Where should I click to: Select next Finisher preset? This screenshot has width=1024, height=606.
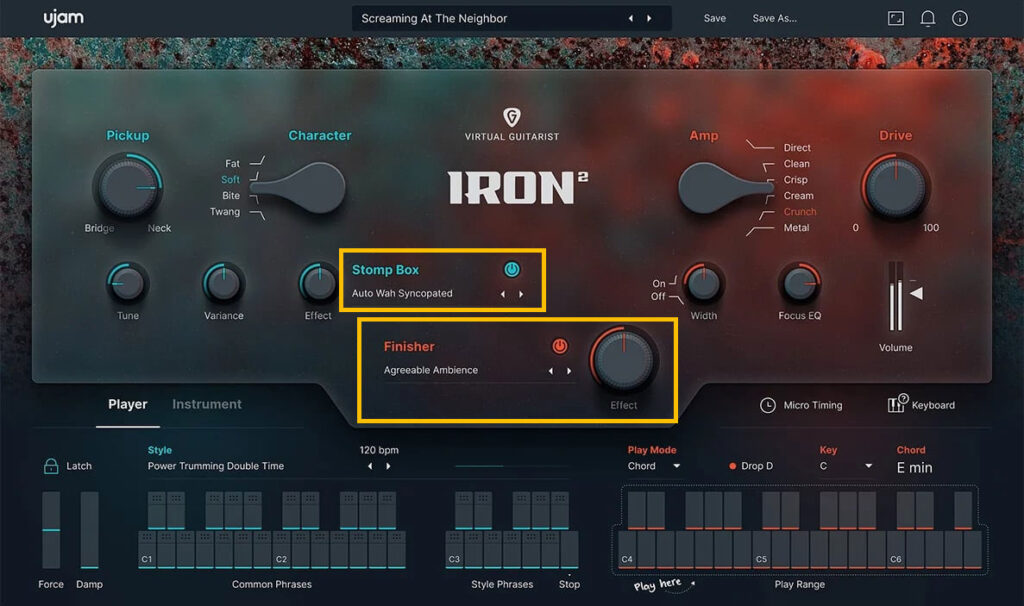(x=569, y=370)
